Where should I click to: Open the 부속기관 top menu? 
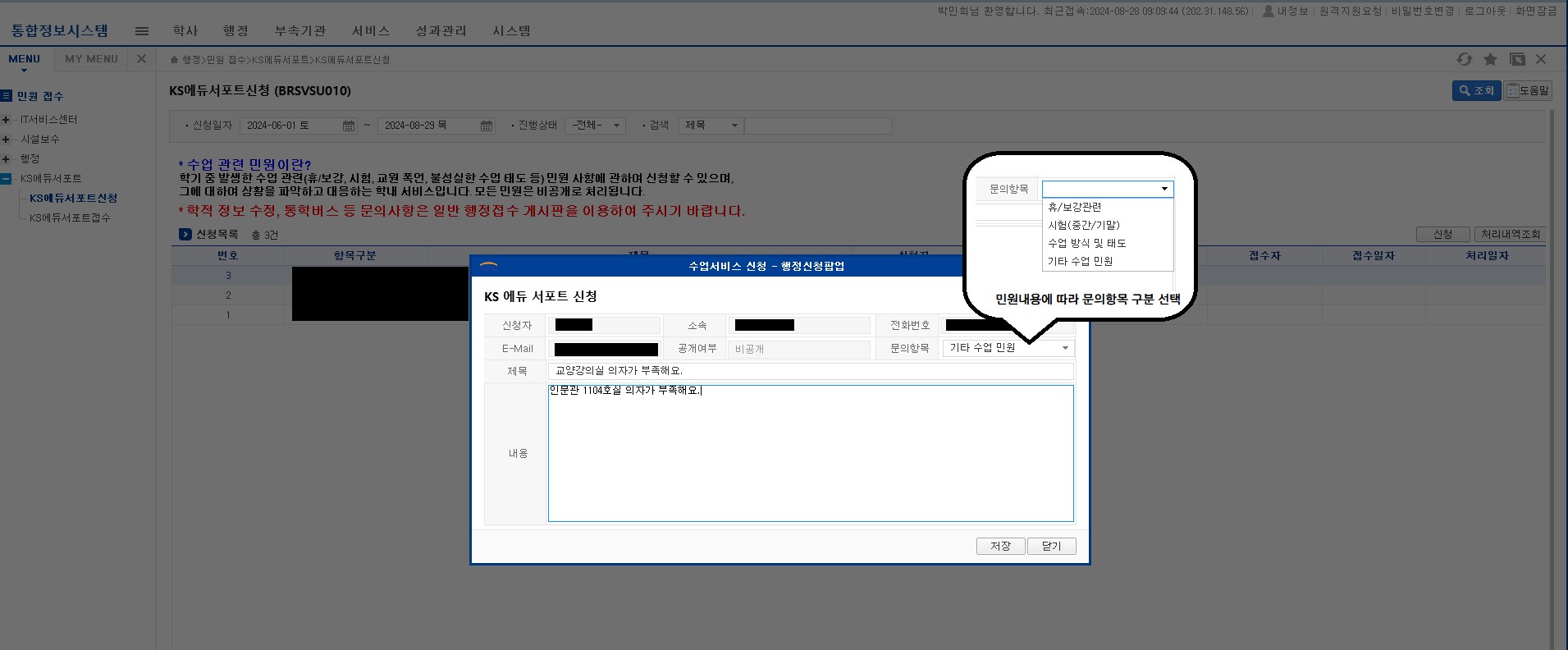click(x=300, y=30)
